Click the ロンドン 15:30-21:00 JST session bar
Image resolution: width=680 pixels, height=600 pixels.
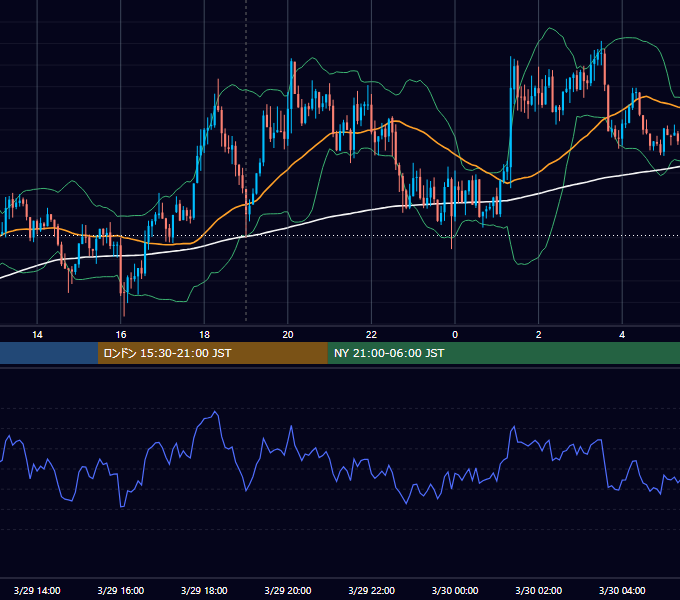tap(212, 353)
